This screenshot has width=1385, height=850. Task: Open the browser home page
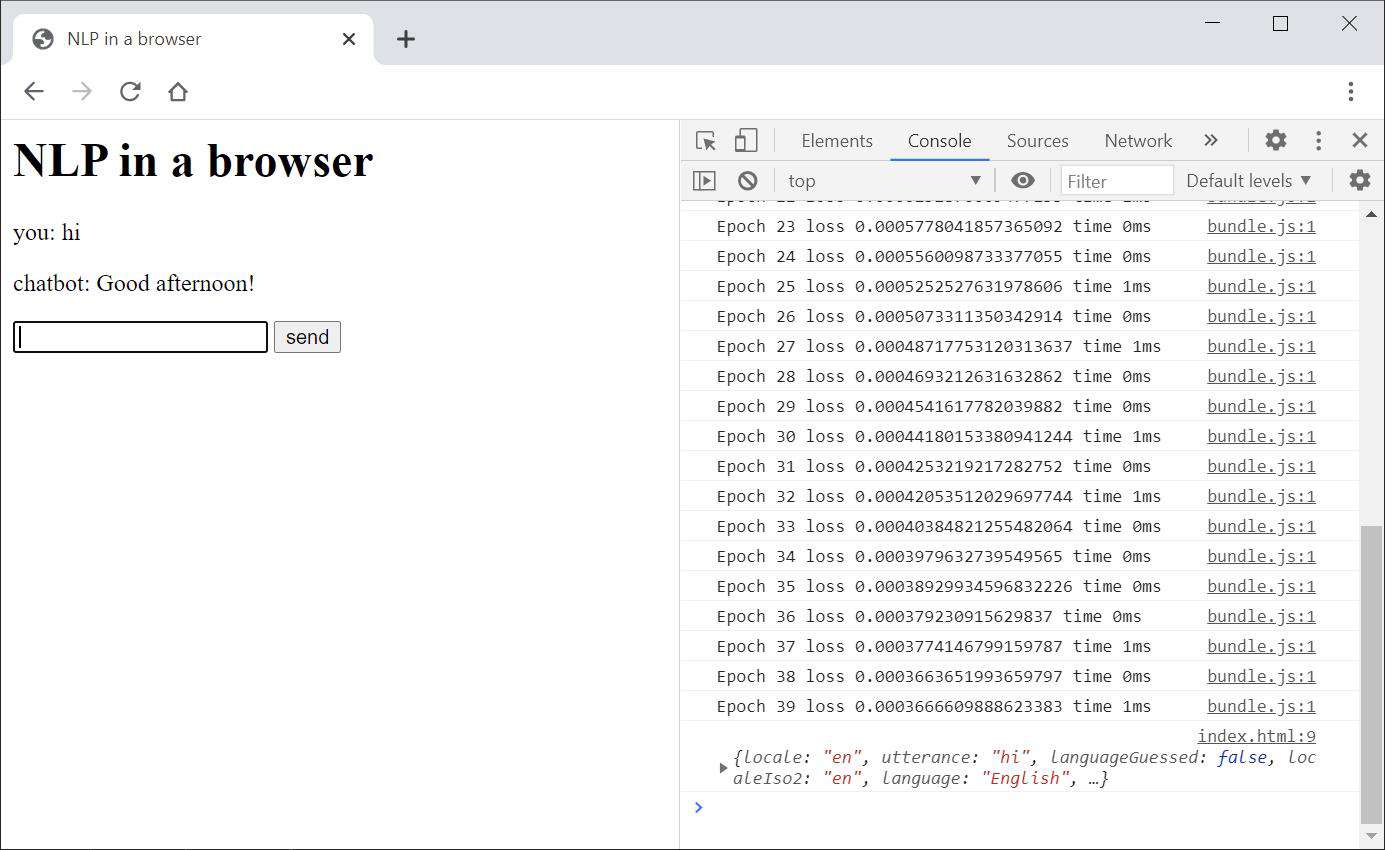coord(178,92)
